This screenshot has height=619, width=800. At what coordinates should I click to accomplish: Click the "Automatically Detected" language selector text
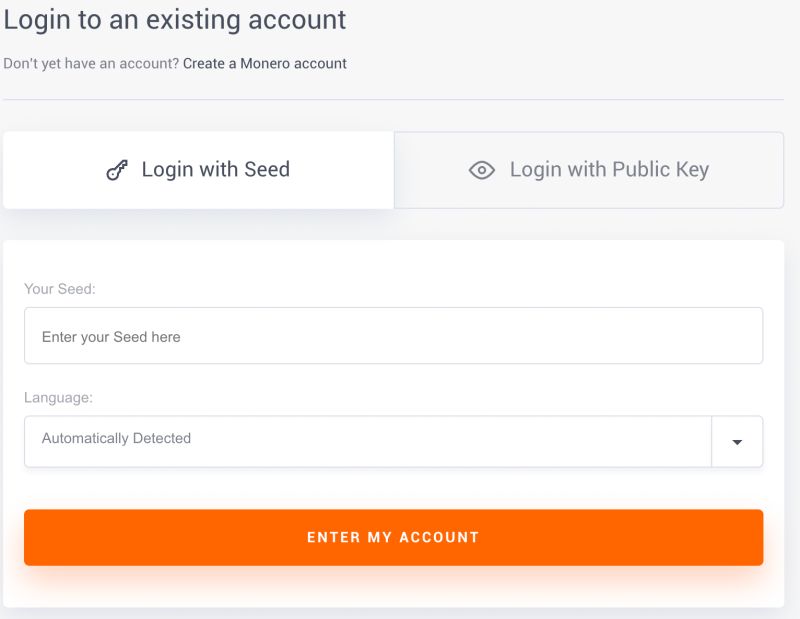point(116,438)
